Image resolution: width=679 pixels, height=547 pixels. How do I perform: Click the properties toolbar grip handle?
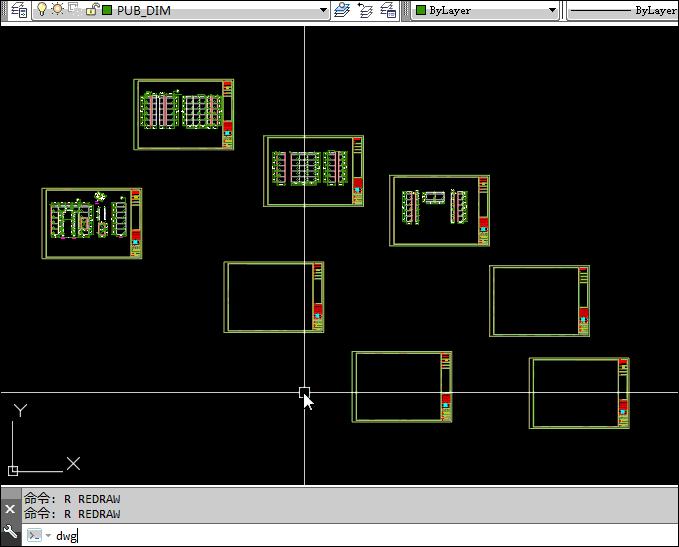[x=406, y=10]
